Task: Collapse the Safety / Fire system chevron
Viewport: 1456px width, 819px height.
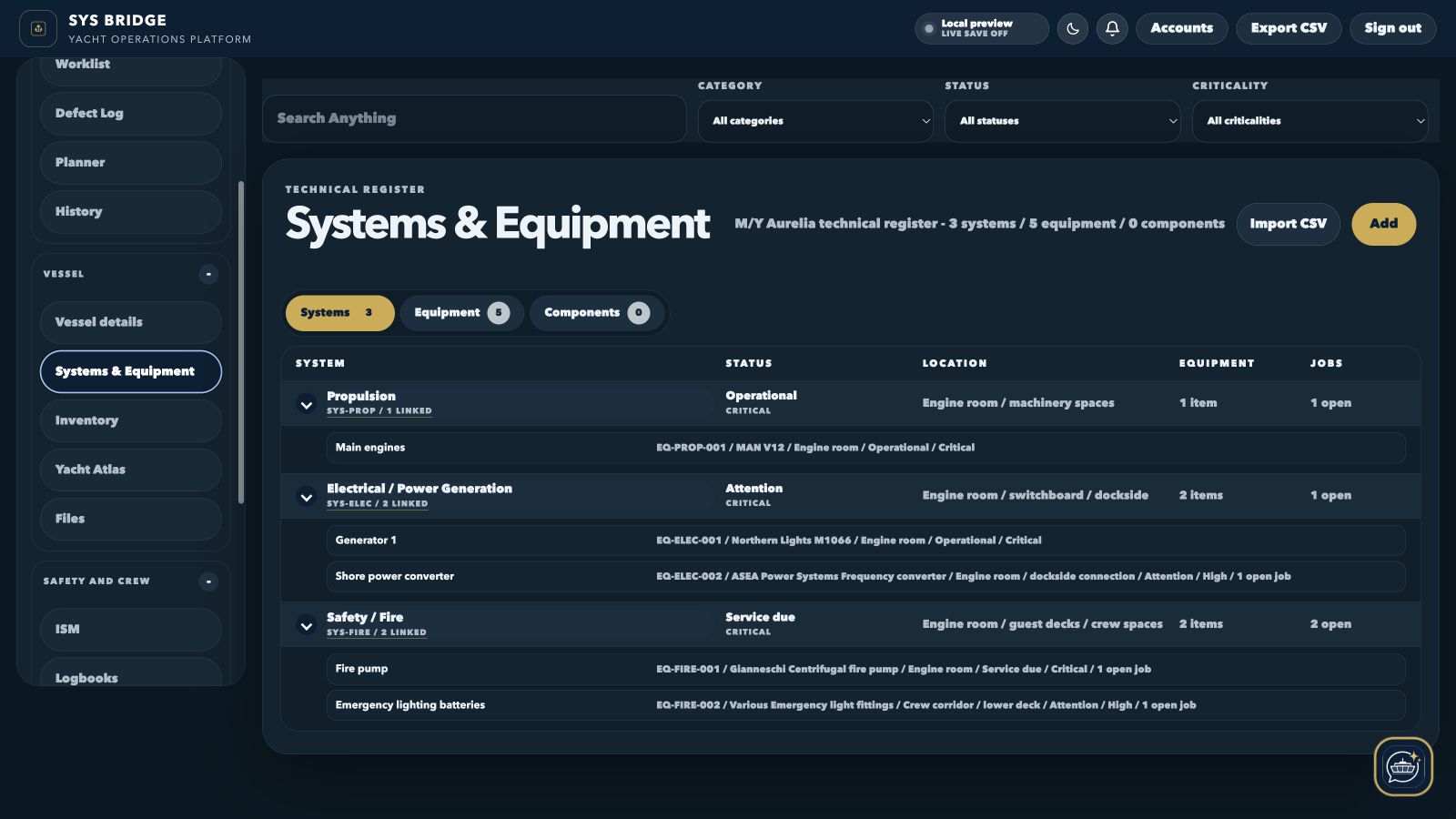Action: coord(307,625)
